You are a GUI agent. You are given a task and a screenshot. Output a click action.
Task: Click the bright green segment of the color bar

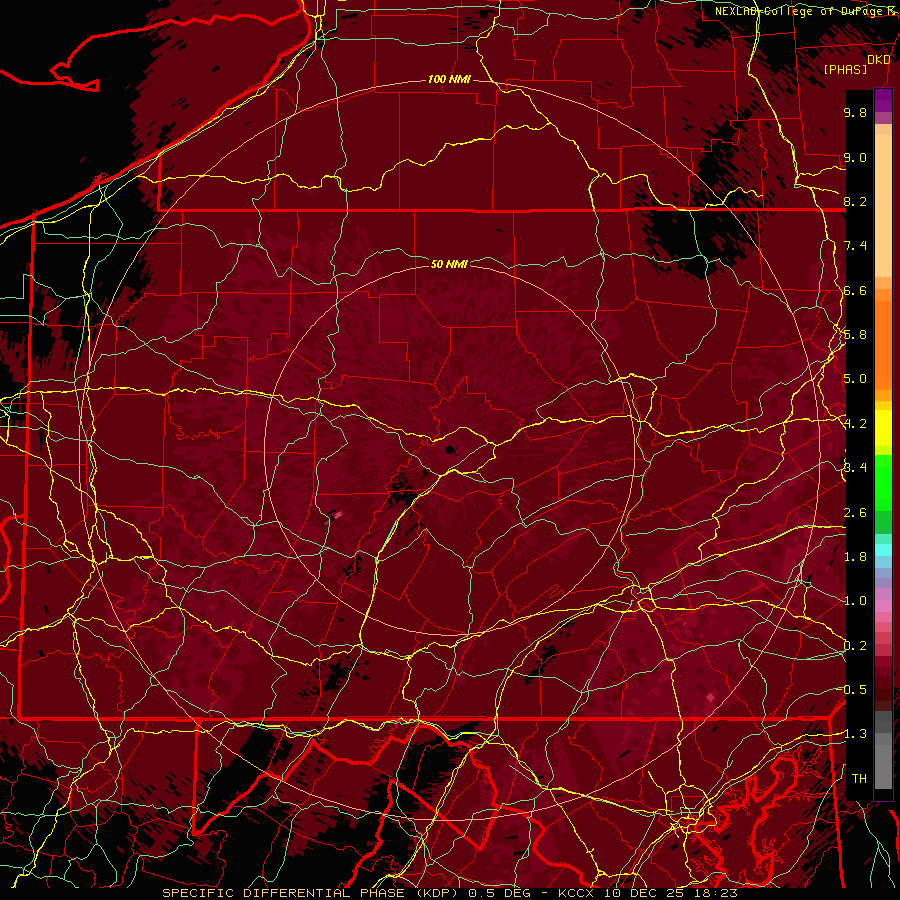click(883, 483)
